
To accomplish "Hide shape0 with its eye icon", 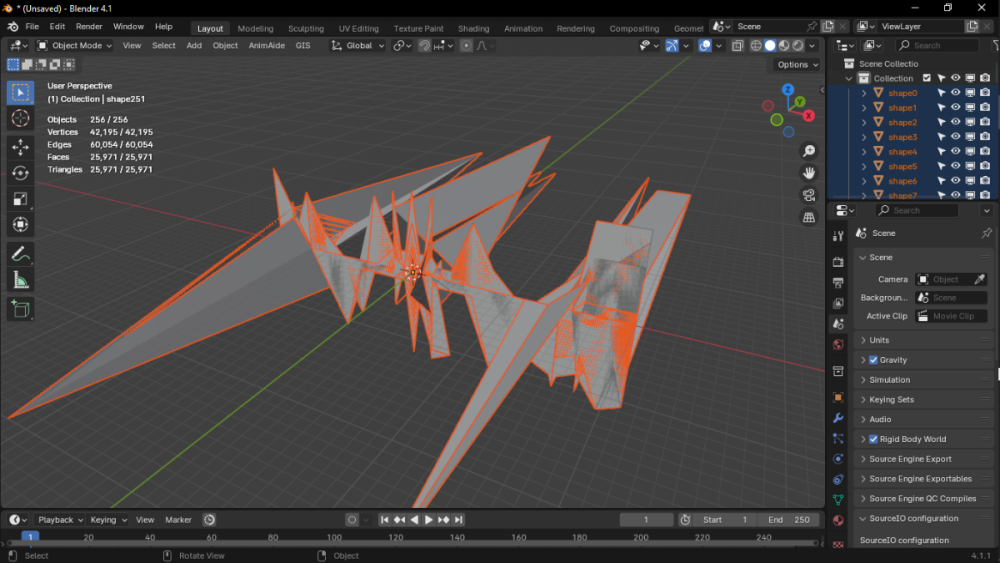I will [955, 93].
